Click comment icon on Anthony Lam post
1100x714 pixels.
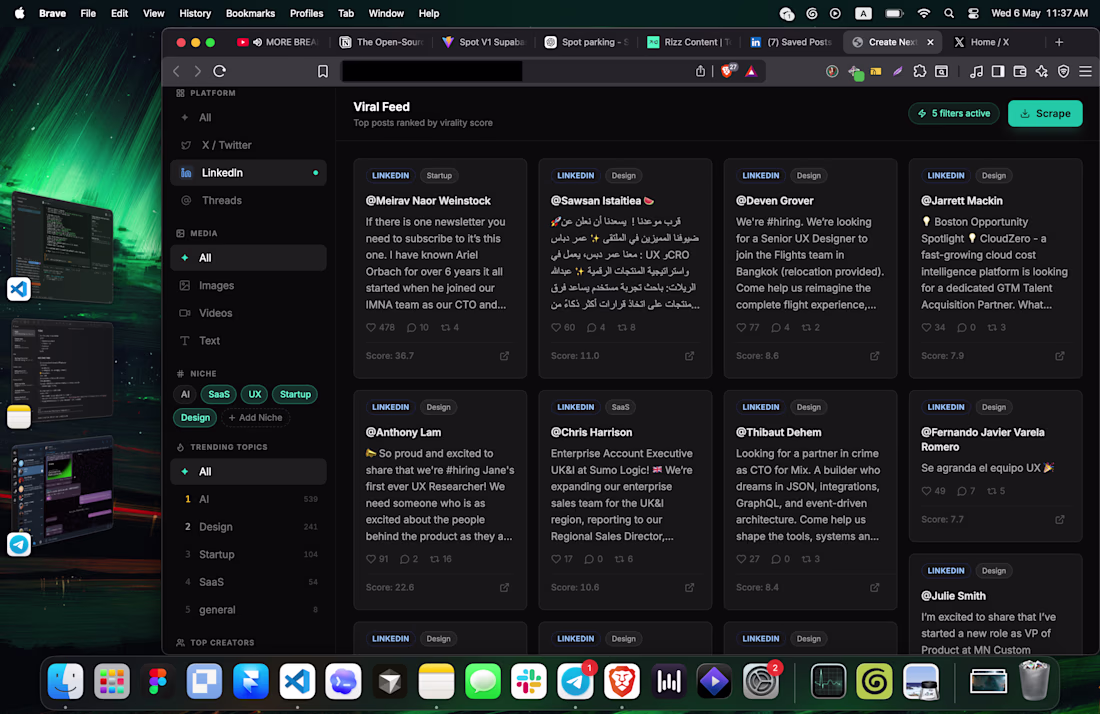click(404, 559)
